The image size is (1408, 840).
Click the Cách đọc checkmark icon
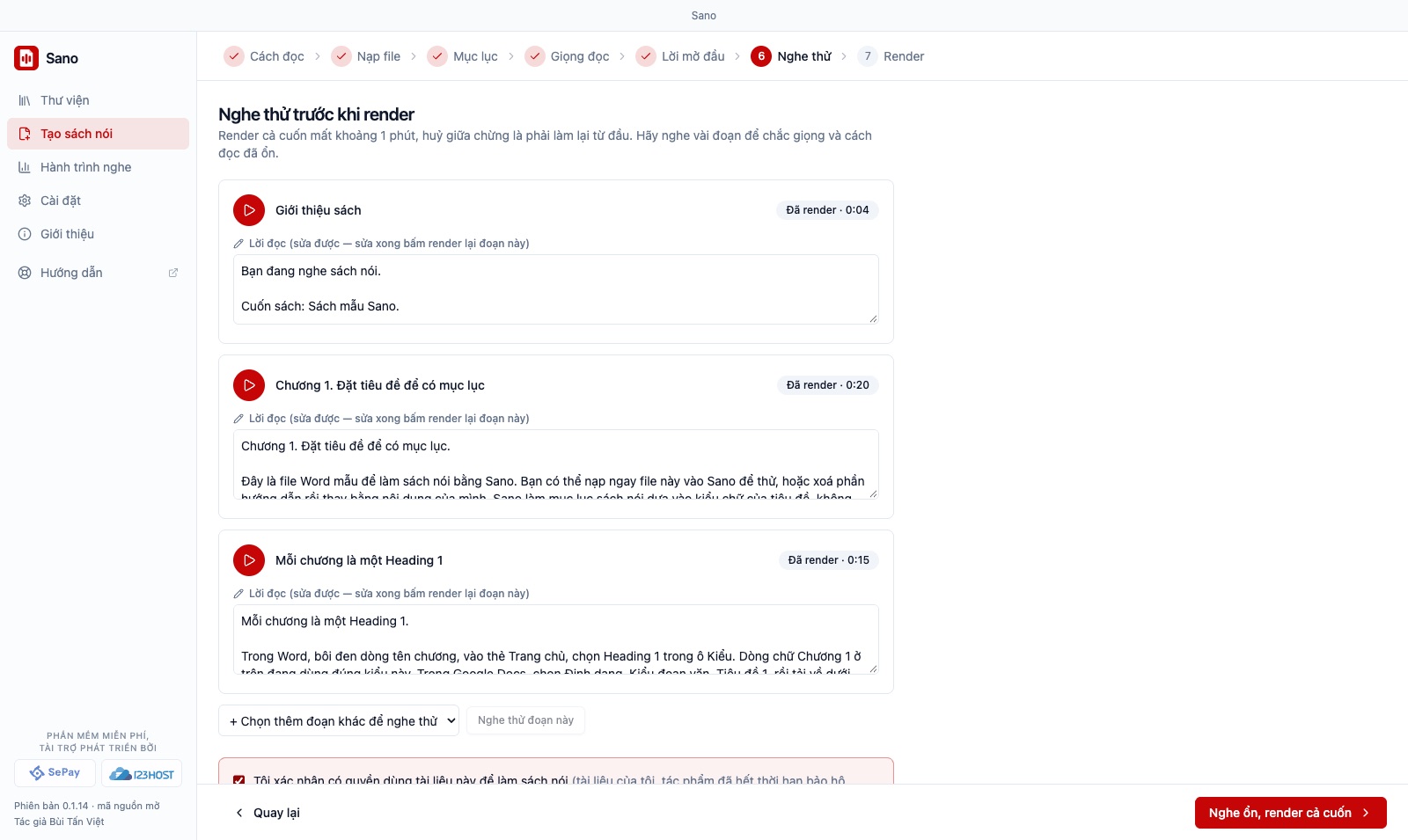pos(234,56)
